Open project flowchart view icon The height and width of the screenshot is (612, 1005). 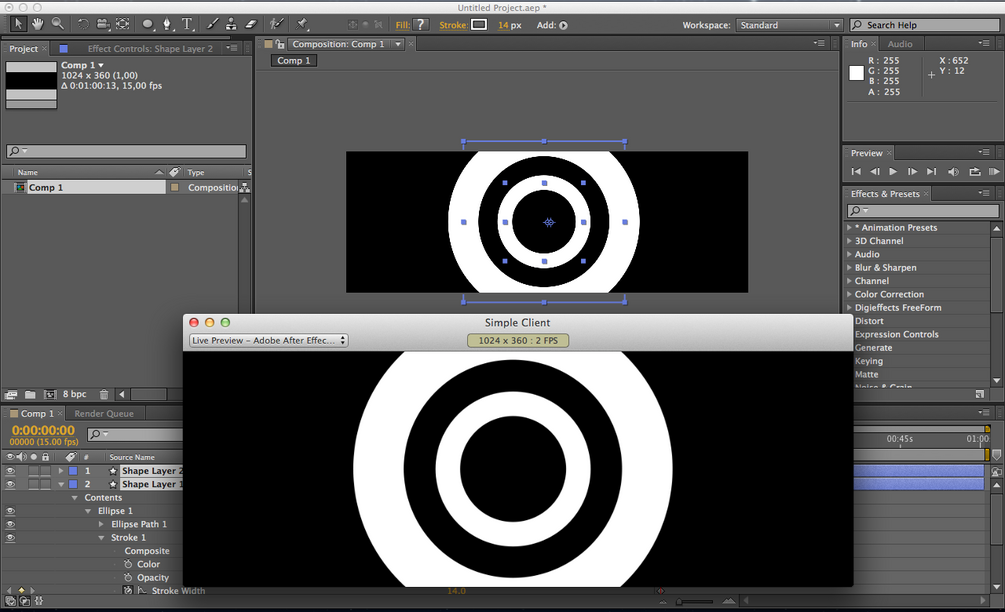pos(244,188)
